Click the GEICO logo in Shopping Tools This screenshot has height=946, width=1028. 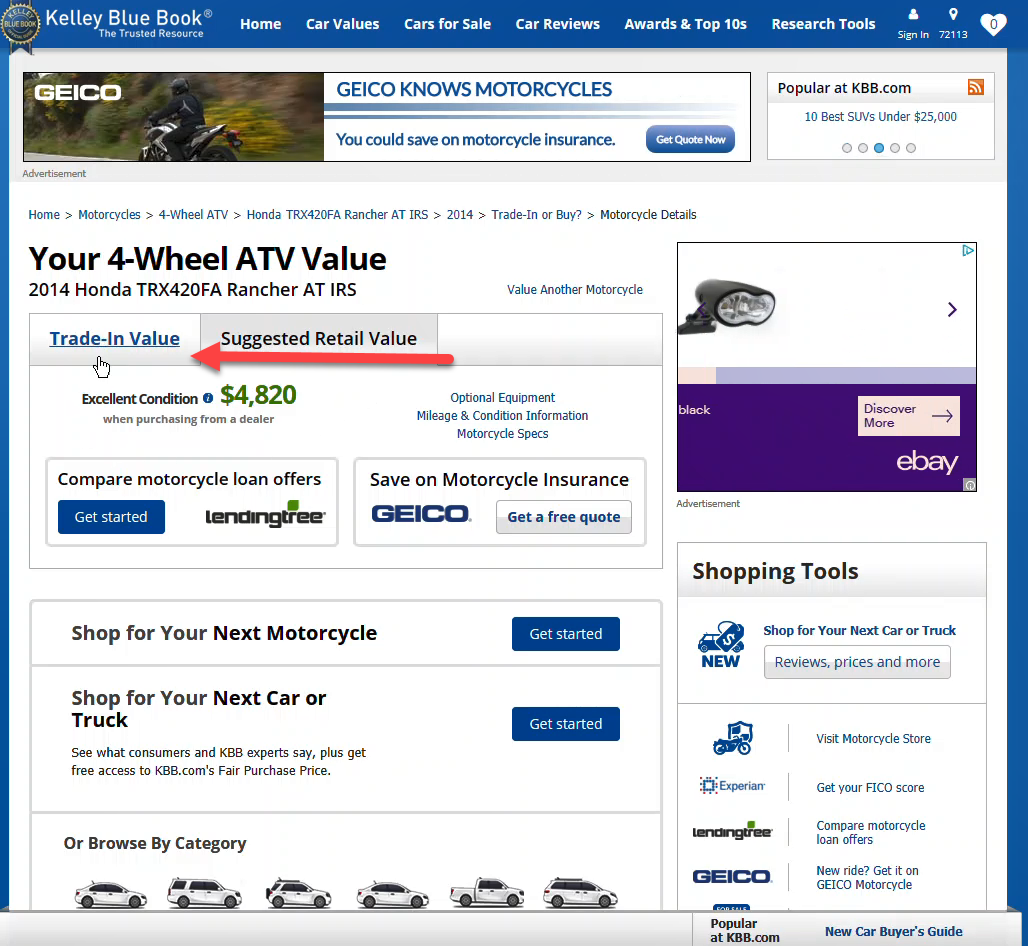pos(732,877)
